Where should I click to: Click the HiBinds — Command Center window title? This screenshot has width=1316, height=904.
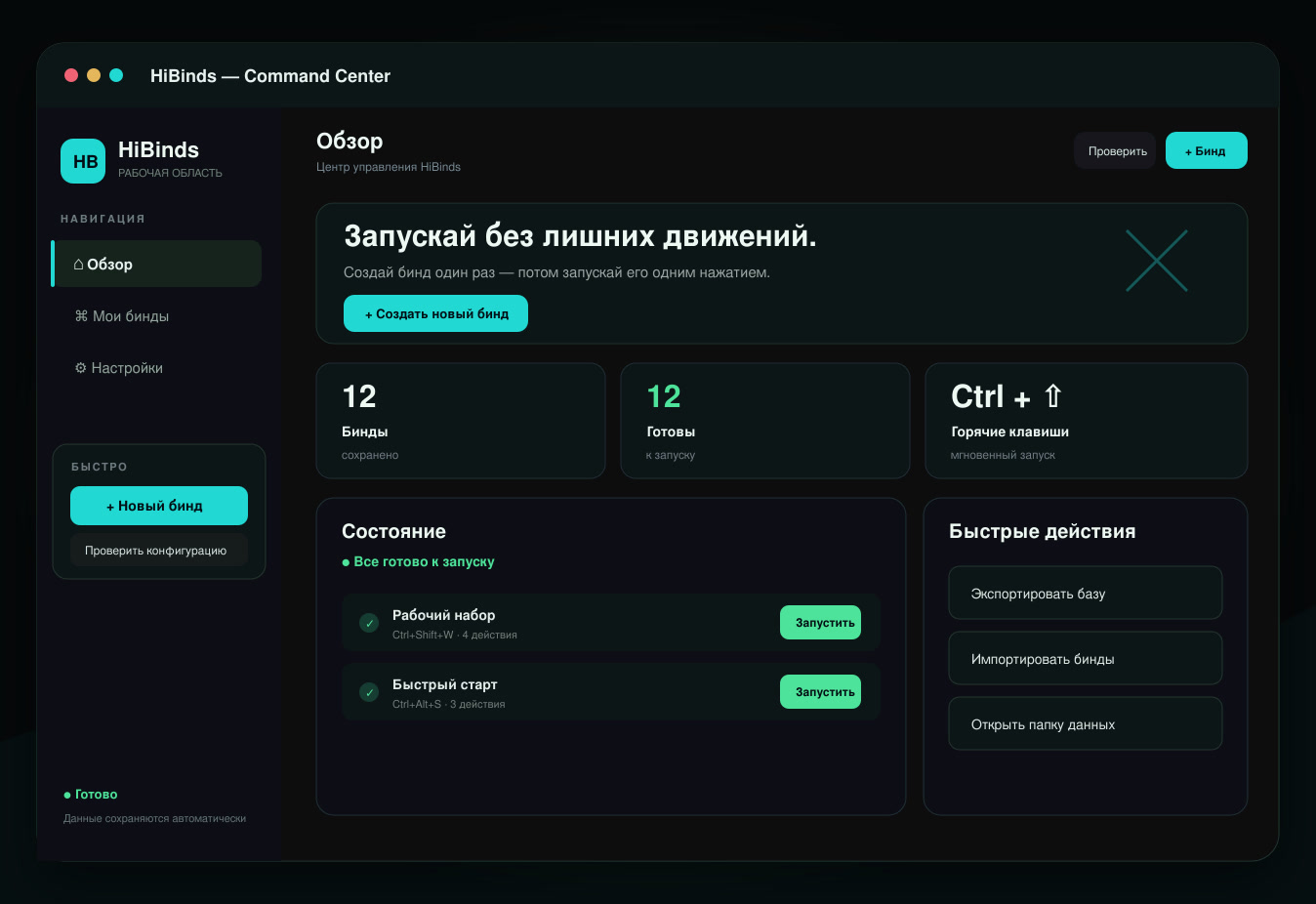pos(270,76)
